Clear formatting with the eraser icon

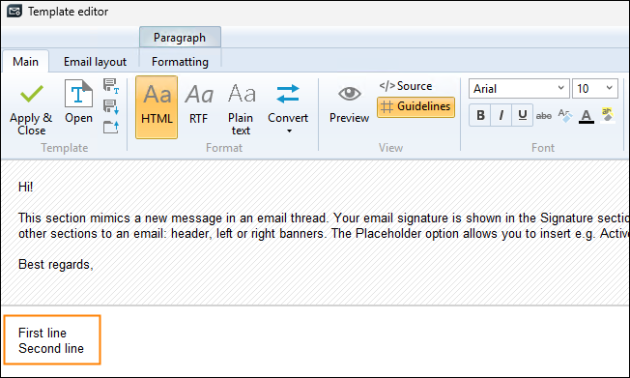pos(565,116)
